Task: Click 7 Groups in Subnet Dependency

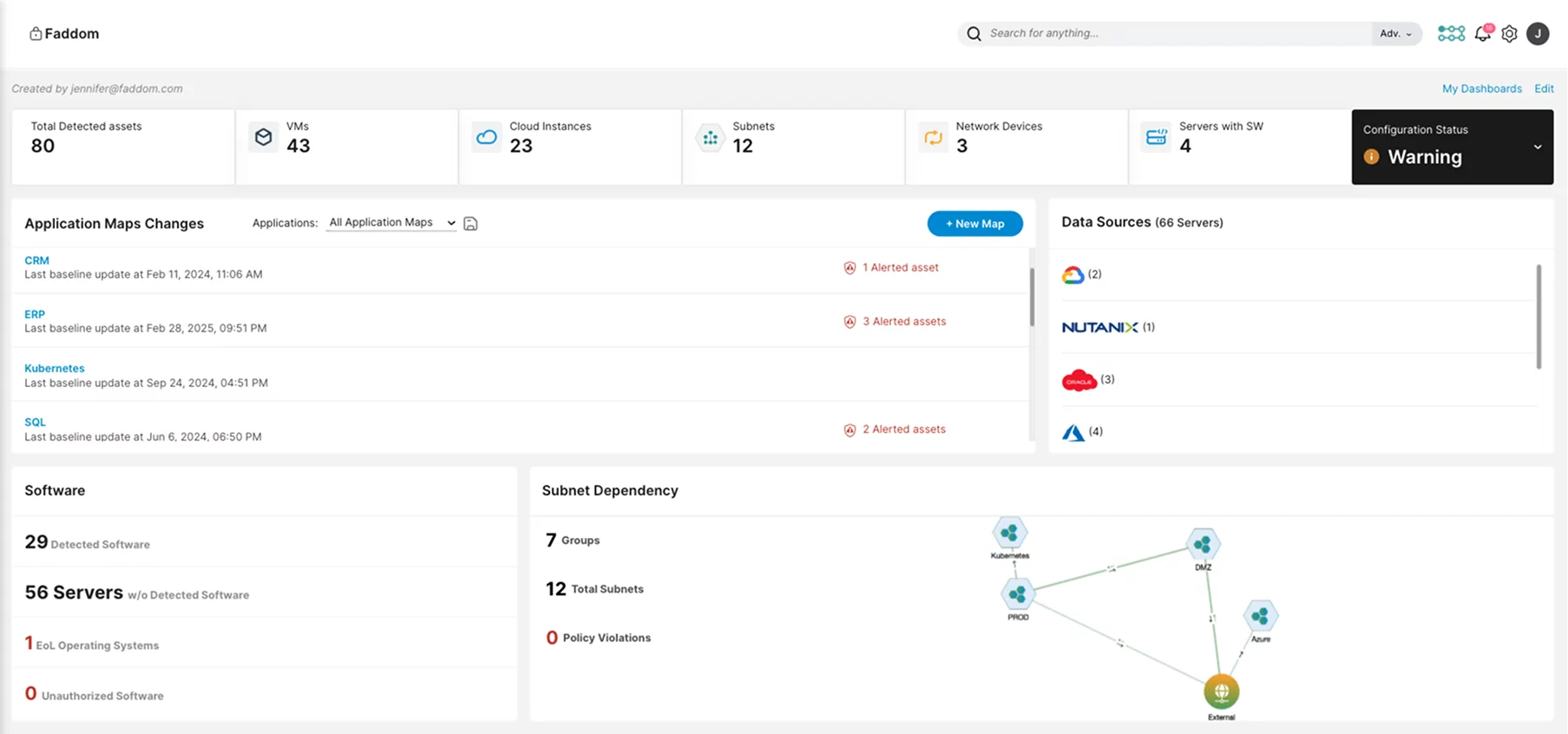Action: point(573,540)
